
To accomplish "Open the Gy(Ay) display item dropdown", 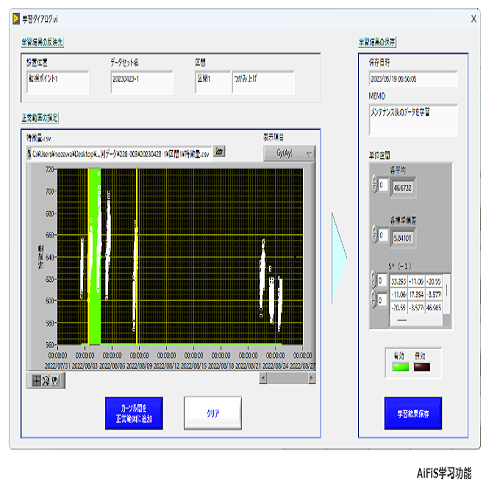I will [x=289, y=154].
